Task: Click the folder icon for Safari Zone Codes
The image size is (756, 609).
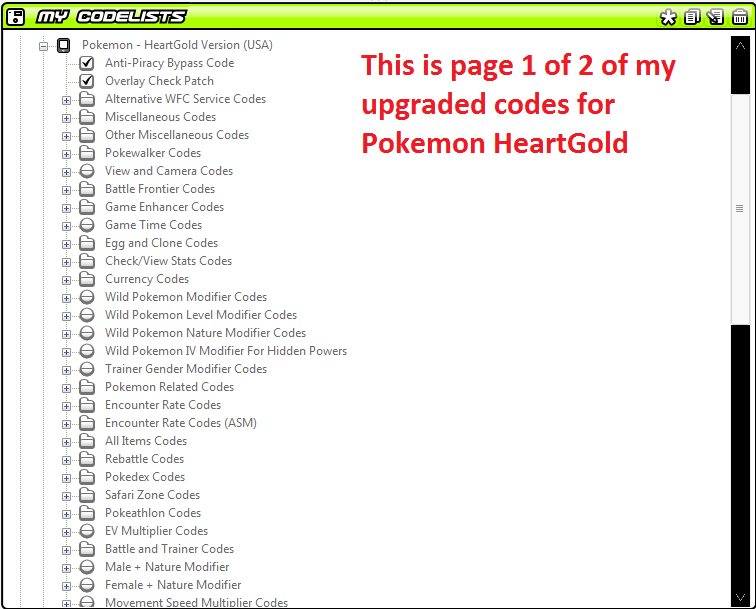Action: click(x=87, y=495)
